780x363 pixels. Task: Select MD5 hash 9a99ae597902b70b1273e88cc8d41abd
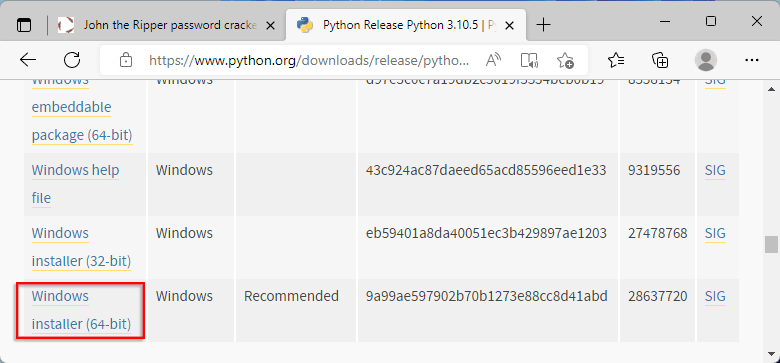pos(487,296)
